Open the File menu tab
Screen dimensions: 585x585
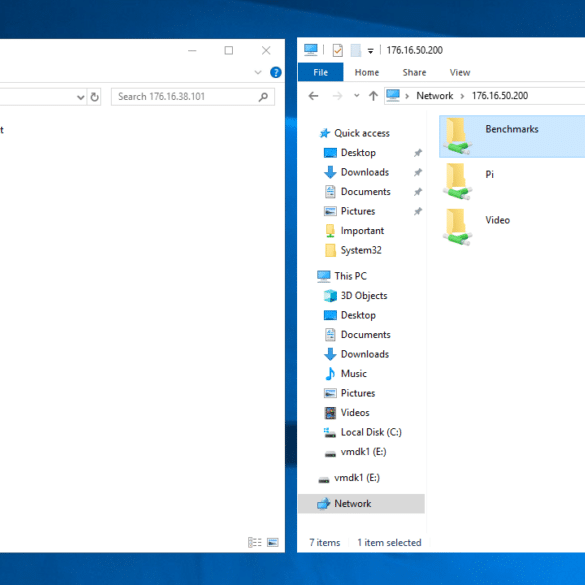click(x=320, y=72)
